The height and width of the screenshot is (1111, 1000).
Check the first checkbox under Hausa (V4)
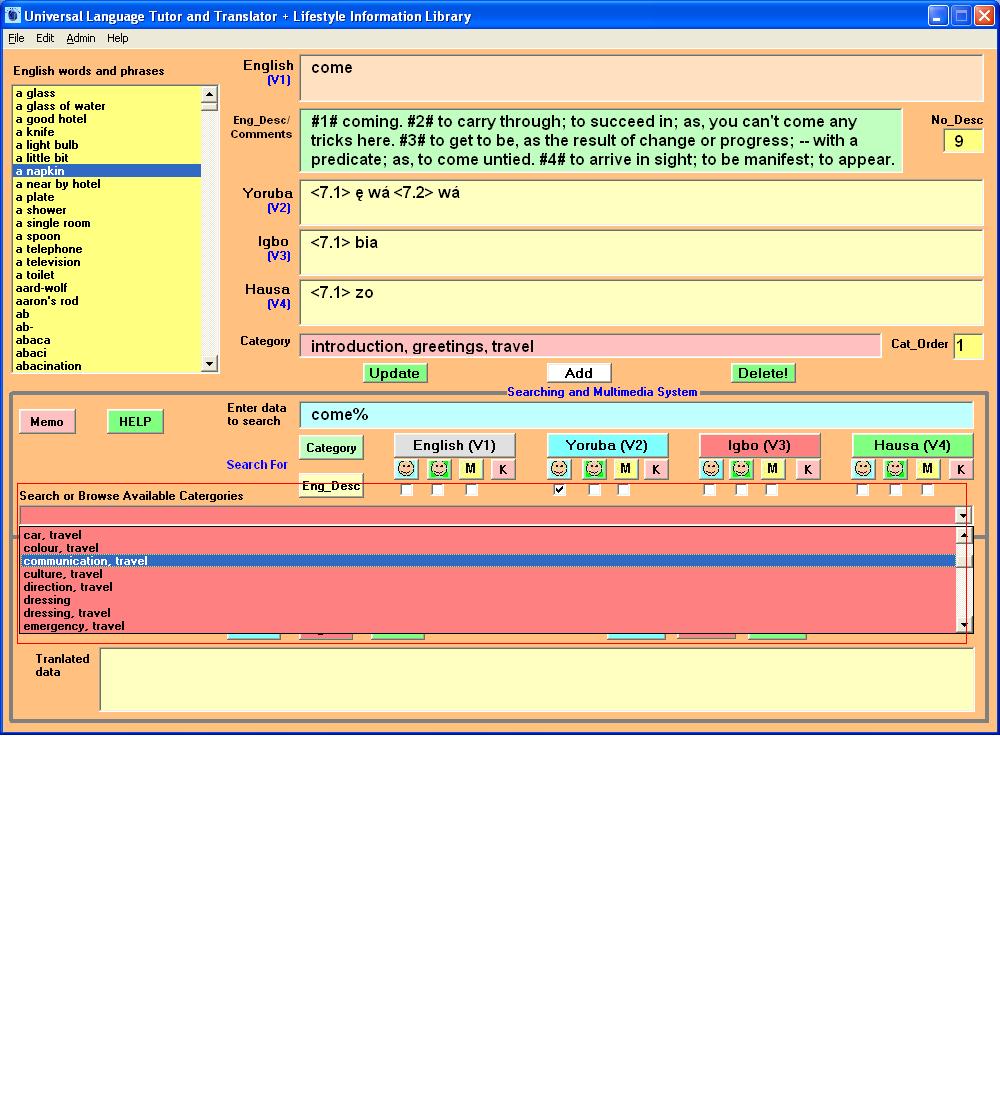pyautogui.click(x=863, y=490)
